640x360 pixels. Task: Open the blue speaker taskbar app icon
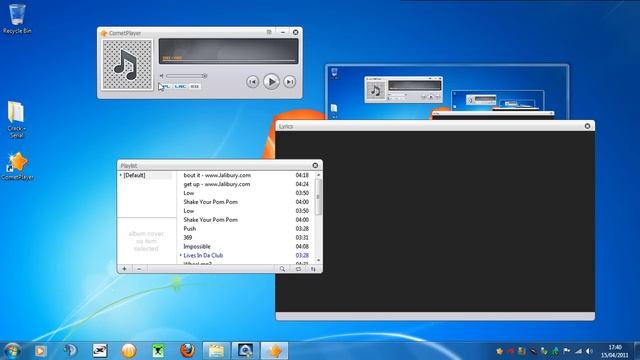[x=70, y=351]
